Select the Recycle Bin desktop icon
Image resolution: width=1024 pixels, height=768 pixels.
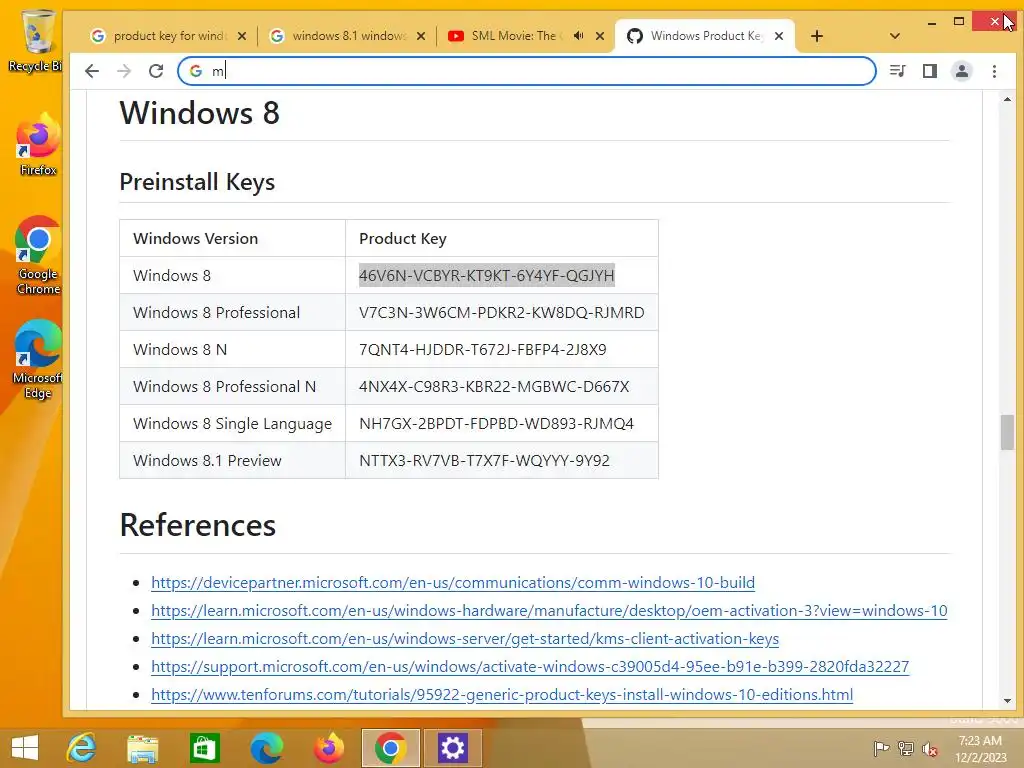tap(36, 40)
